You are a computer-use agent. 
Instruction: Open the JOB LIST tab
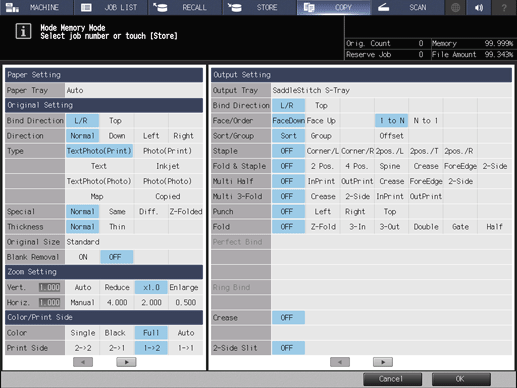(111, 7)
